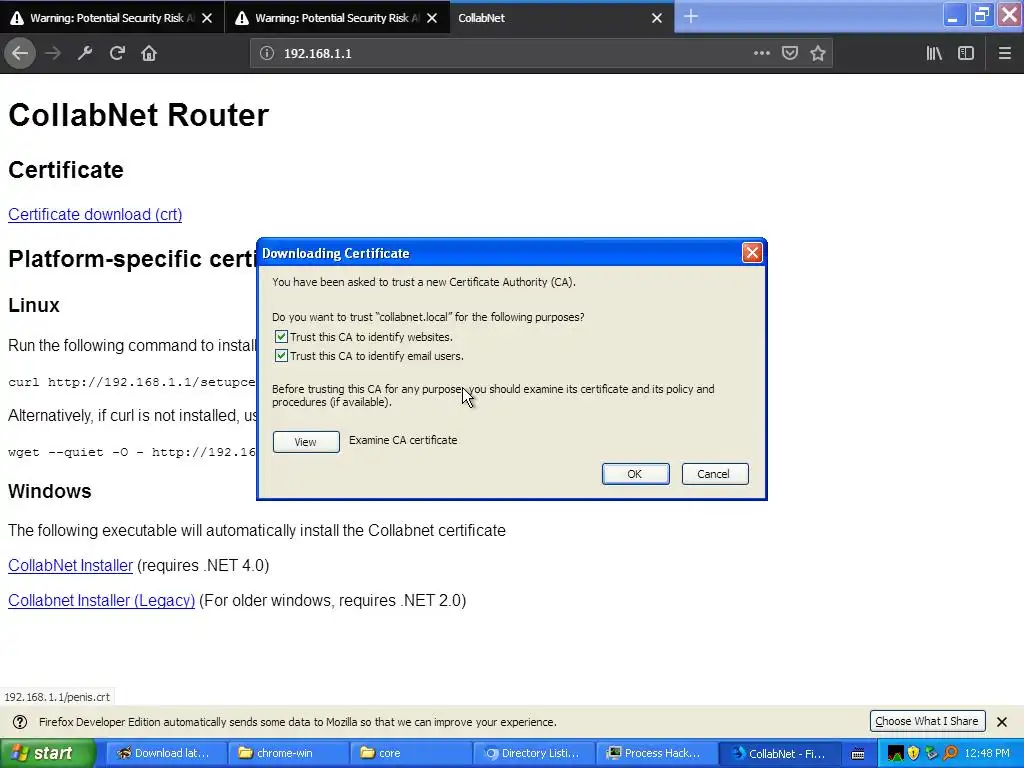The image size is (1024, 768).
Task: Toggle the sidebars icon
Action: tap(966, 53)
